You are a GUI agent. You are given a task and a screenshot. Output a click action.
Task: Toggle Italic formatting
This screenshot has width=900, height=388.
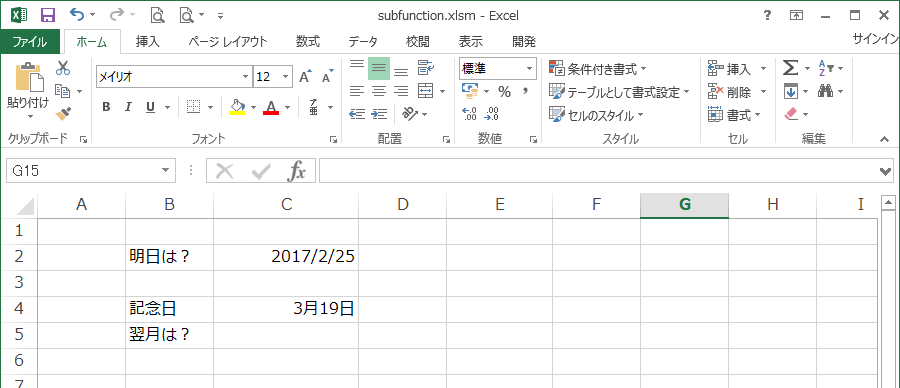[128, 107]
